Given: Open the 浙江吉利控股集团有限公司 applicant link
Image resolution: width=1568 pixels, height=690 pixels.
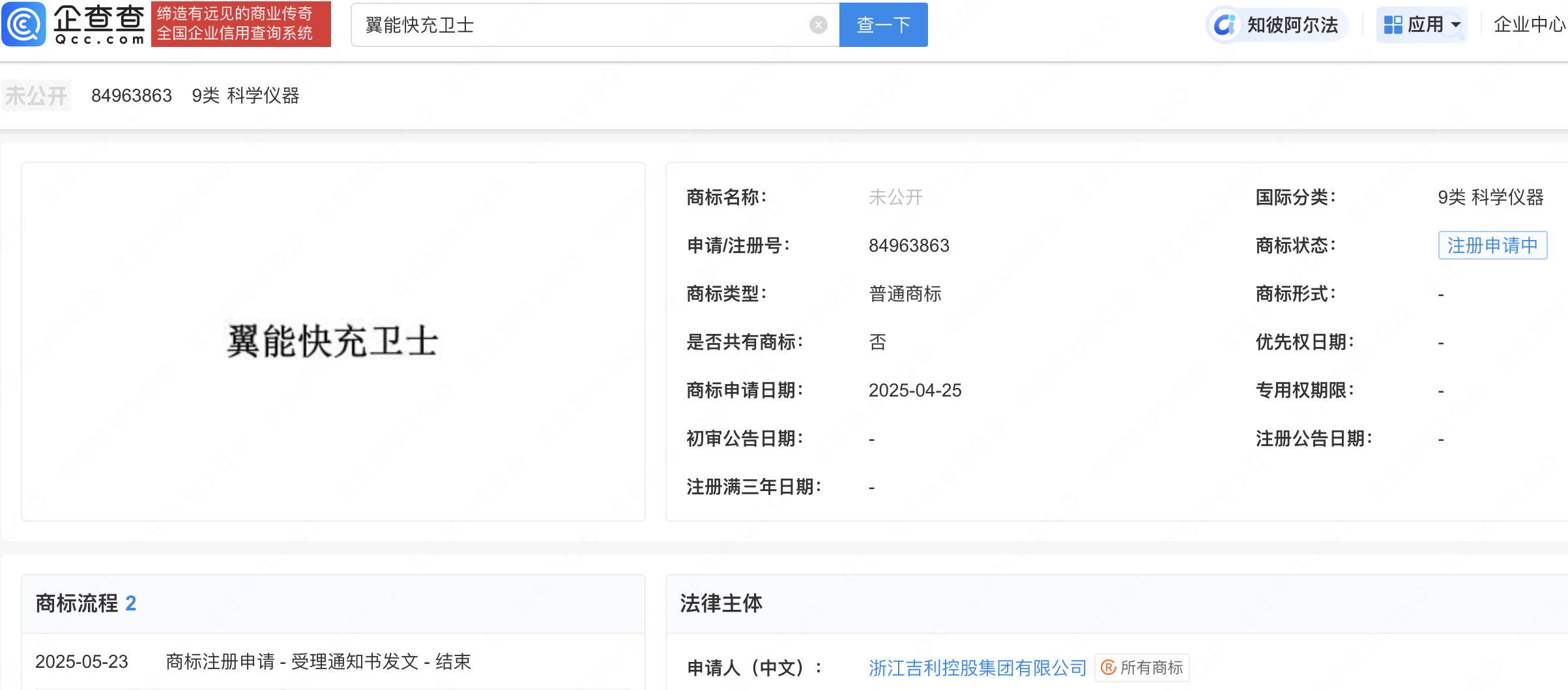Looking at the screenshot, I should pyautogui.click(x=978, y=668).
